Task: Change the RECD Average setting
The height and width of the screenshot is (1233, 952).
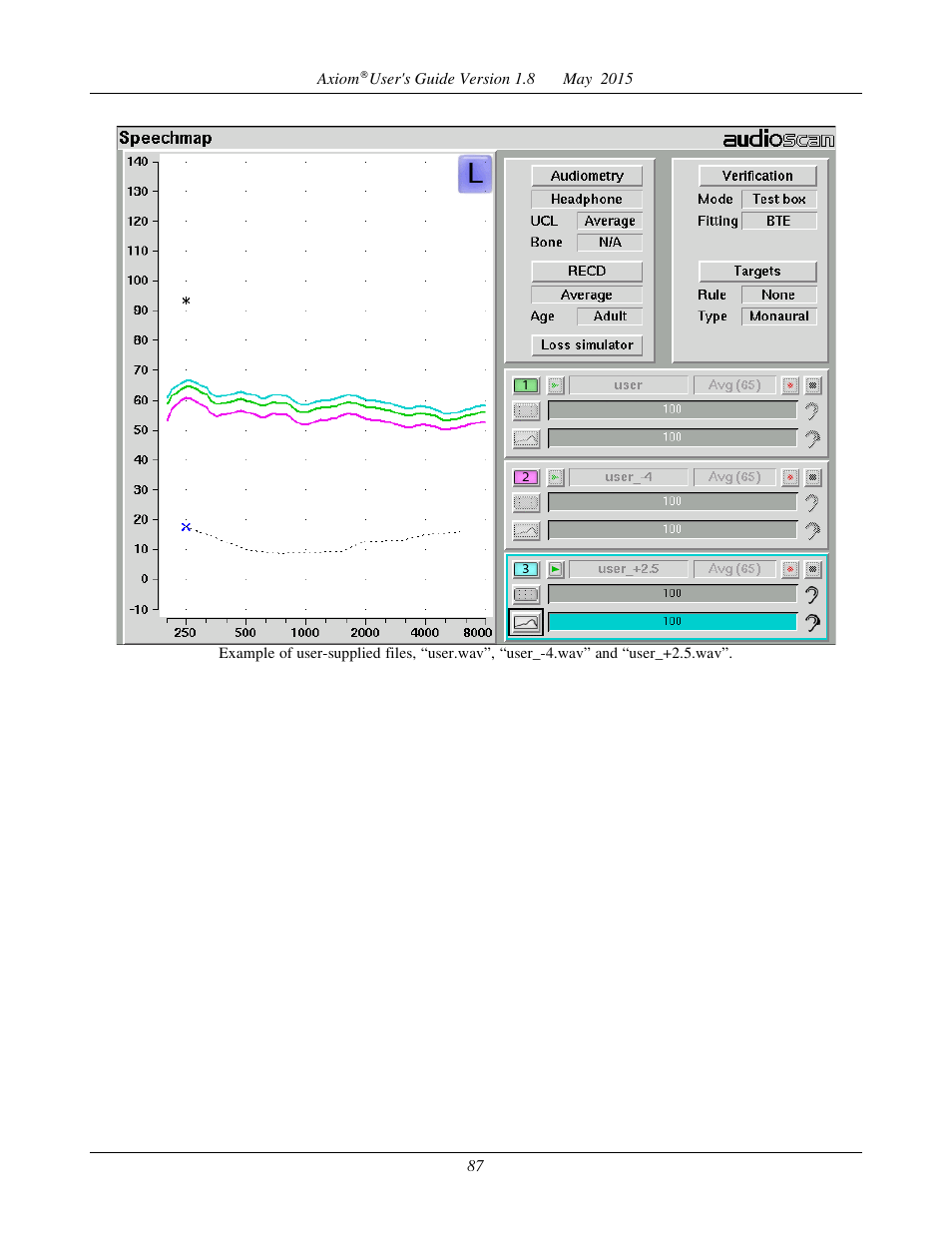Action: (587, 296)
